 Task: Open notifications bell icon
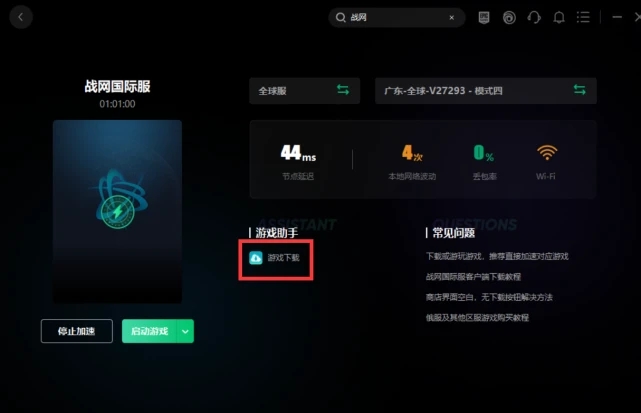[559, 18]
